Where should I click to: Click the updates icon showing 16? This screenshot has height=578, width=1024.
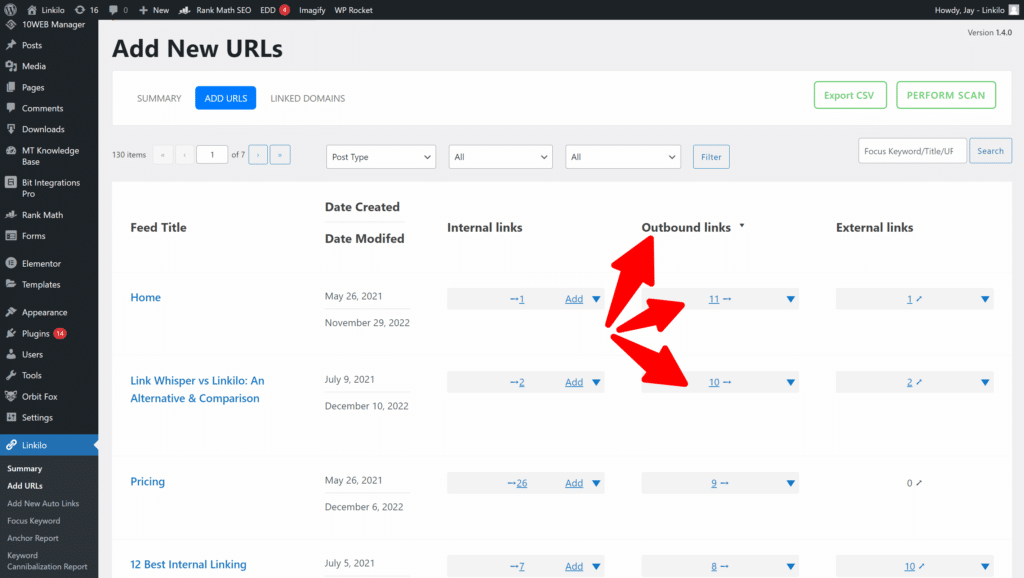[80, 10]
